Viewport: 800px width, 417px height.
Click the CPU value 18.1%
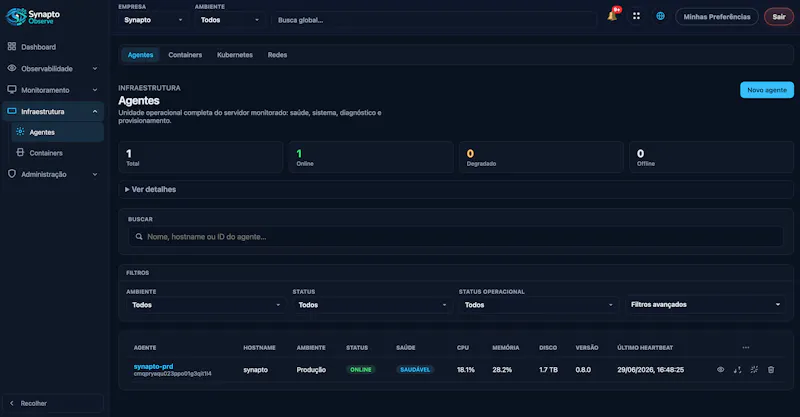[466, 370]
